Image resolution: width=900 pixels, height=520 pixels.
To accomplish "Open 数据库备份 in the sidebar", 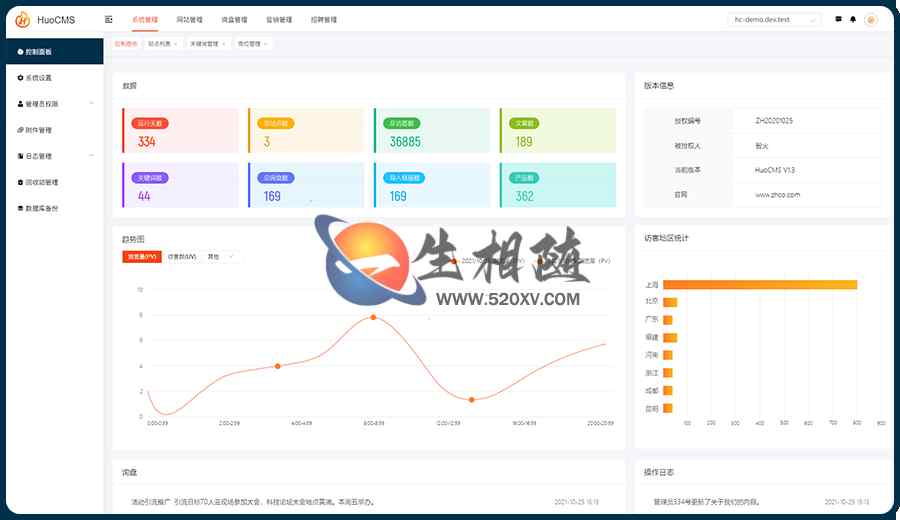I will 55,208.
